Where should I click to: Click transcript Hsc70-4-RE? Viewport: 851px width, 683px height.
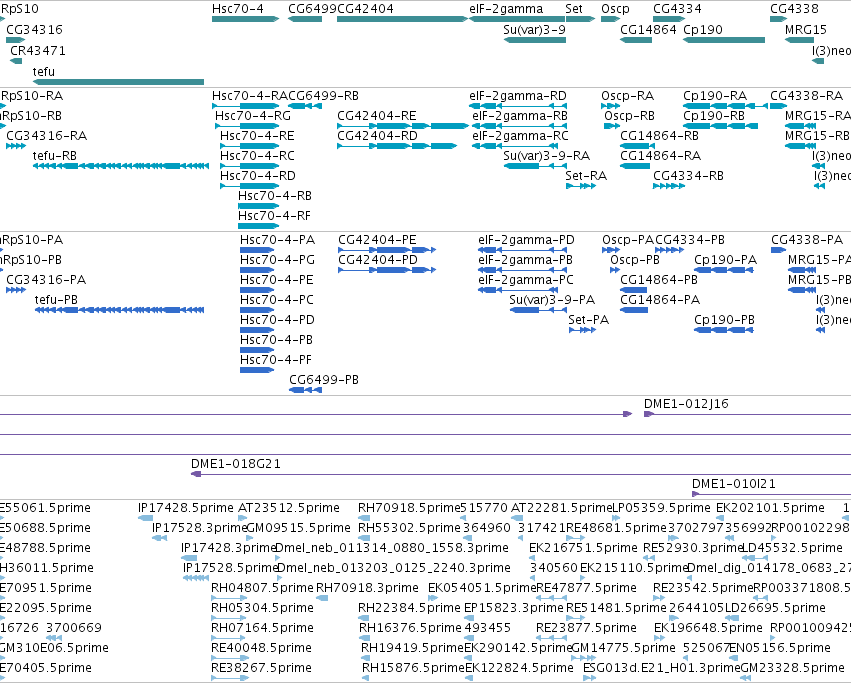[x=250, y=146]
